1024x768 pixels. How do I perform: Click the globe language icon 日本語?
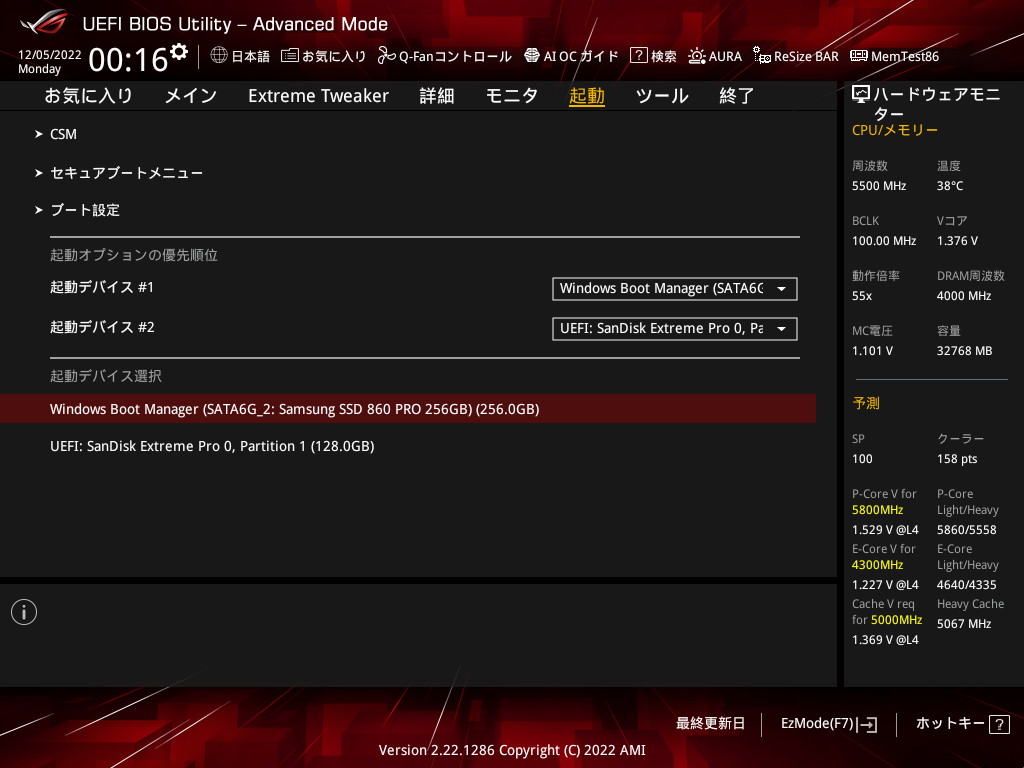(x=219, y=56)
